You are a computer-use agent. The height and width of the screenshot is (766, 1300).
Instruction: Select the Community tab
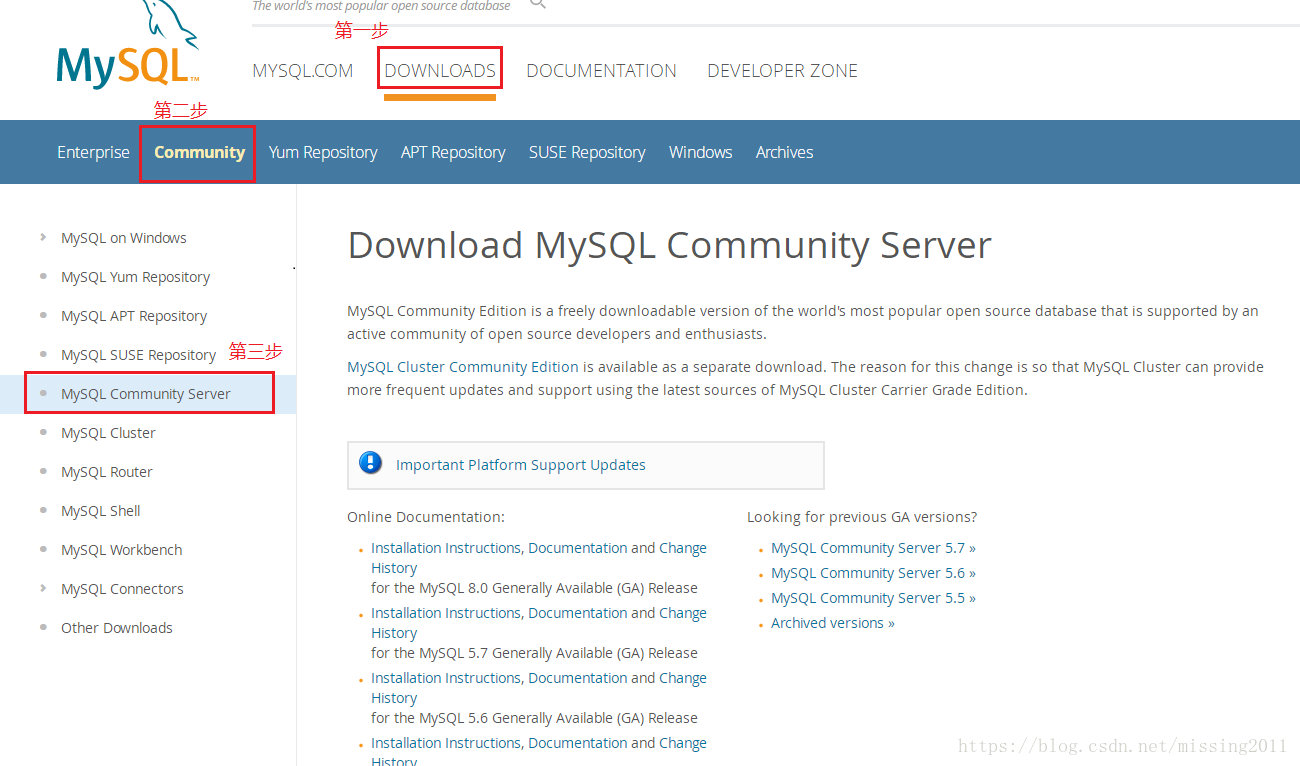[197, 152]
